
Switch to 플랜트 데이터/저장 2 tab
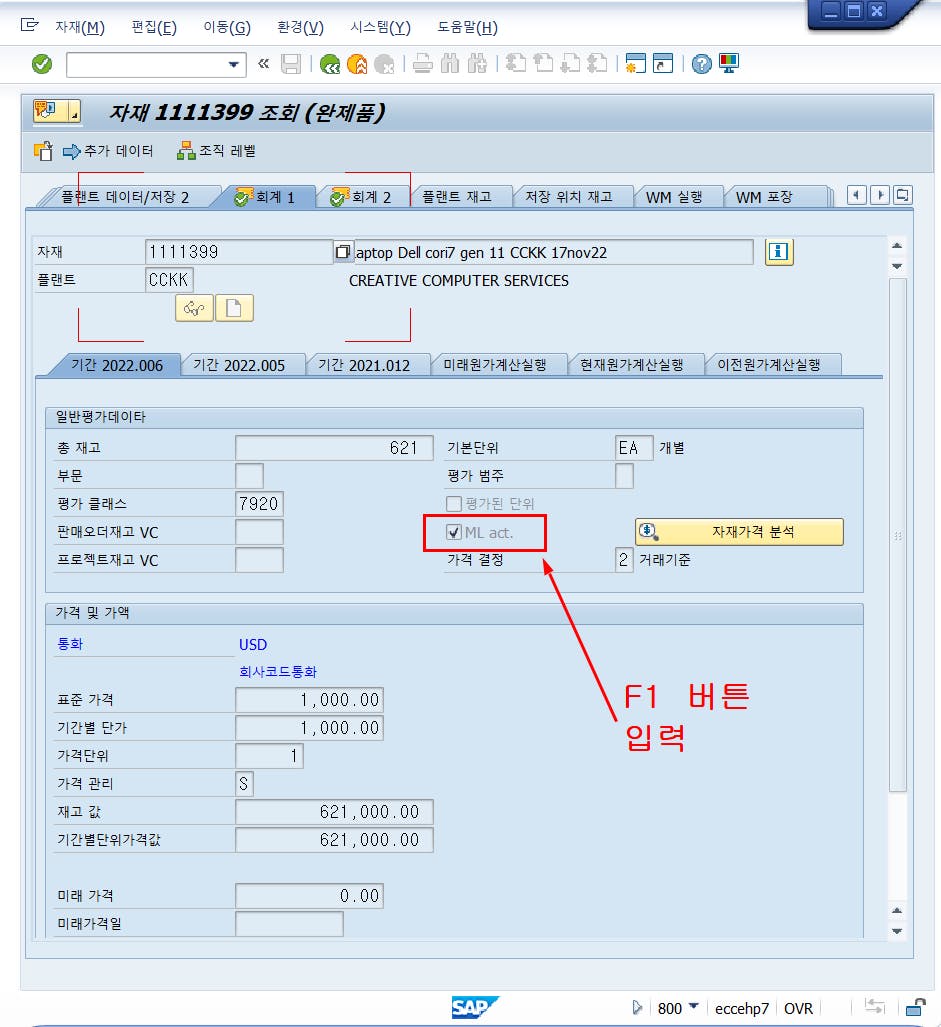point(125,197)
